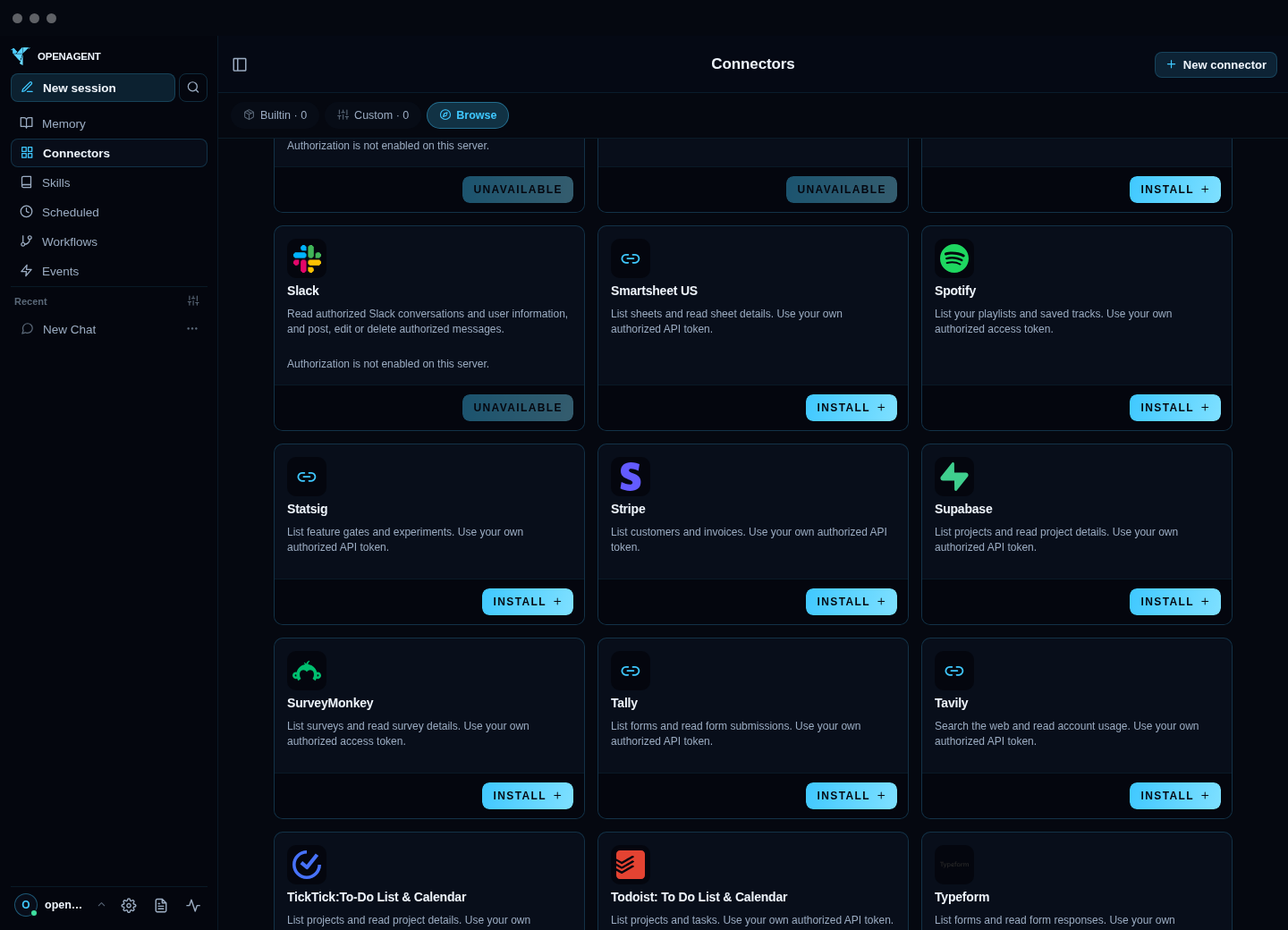Open Workflows in the sidebar

click(109, 241)
